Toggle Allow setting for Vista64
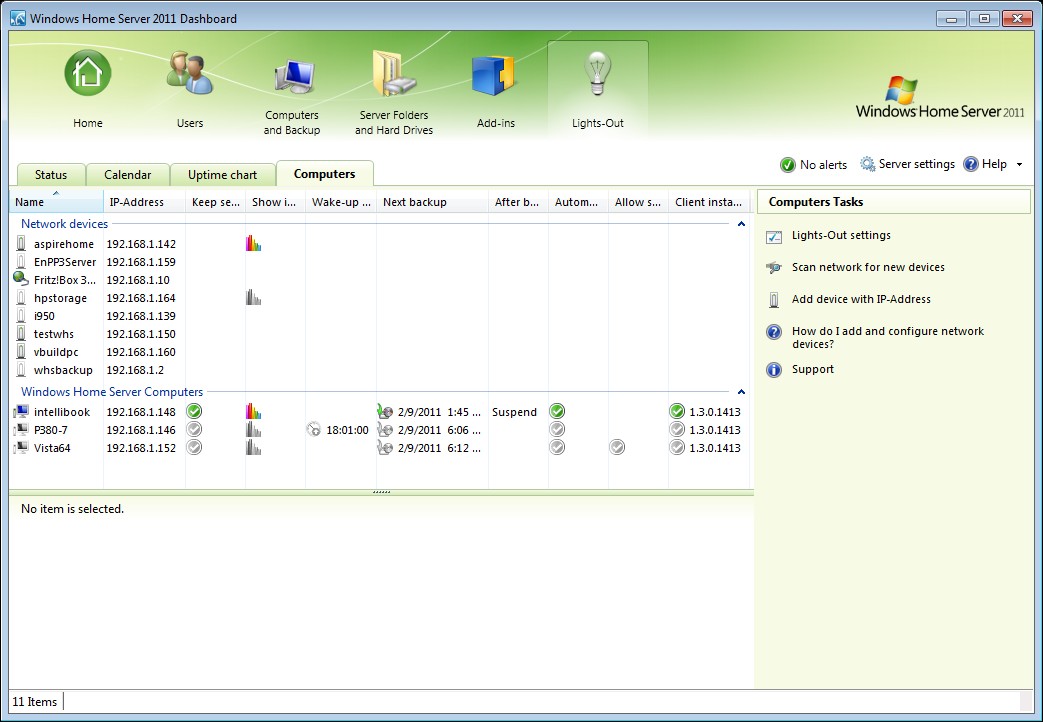 coord(617,447)
